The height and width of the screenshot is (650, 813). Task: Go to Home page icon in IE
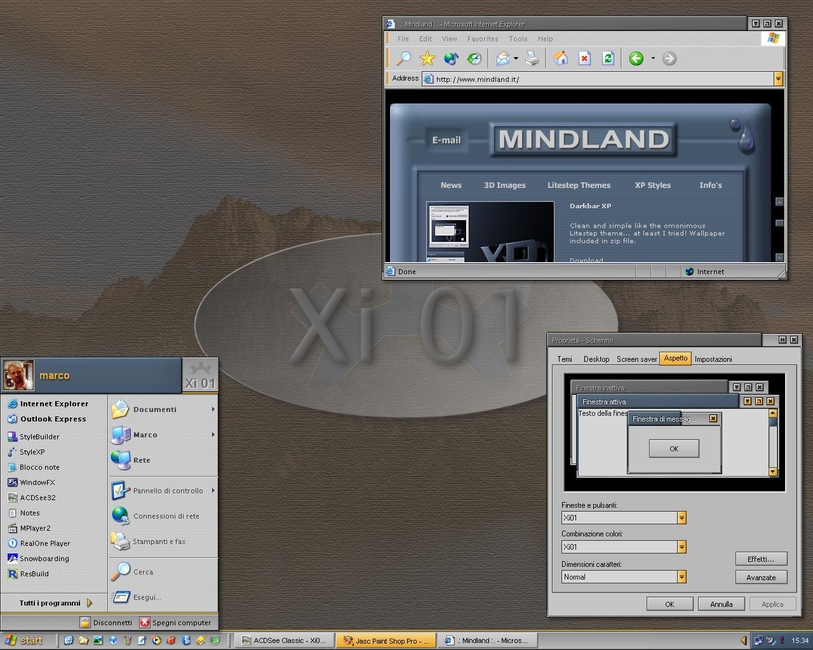560,59
